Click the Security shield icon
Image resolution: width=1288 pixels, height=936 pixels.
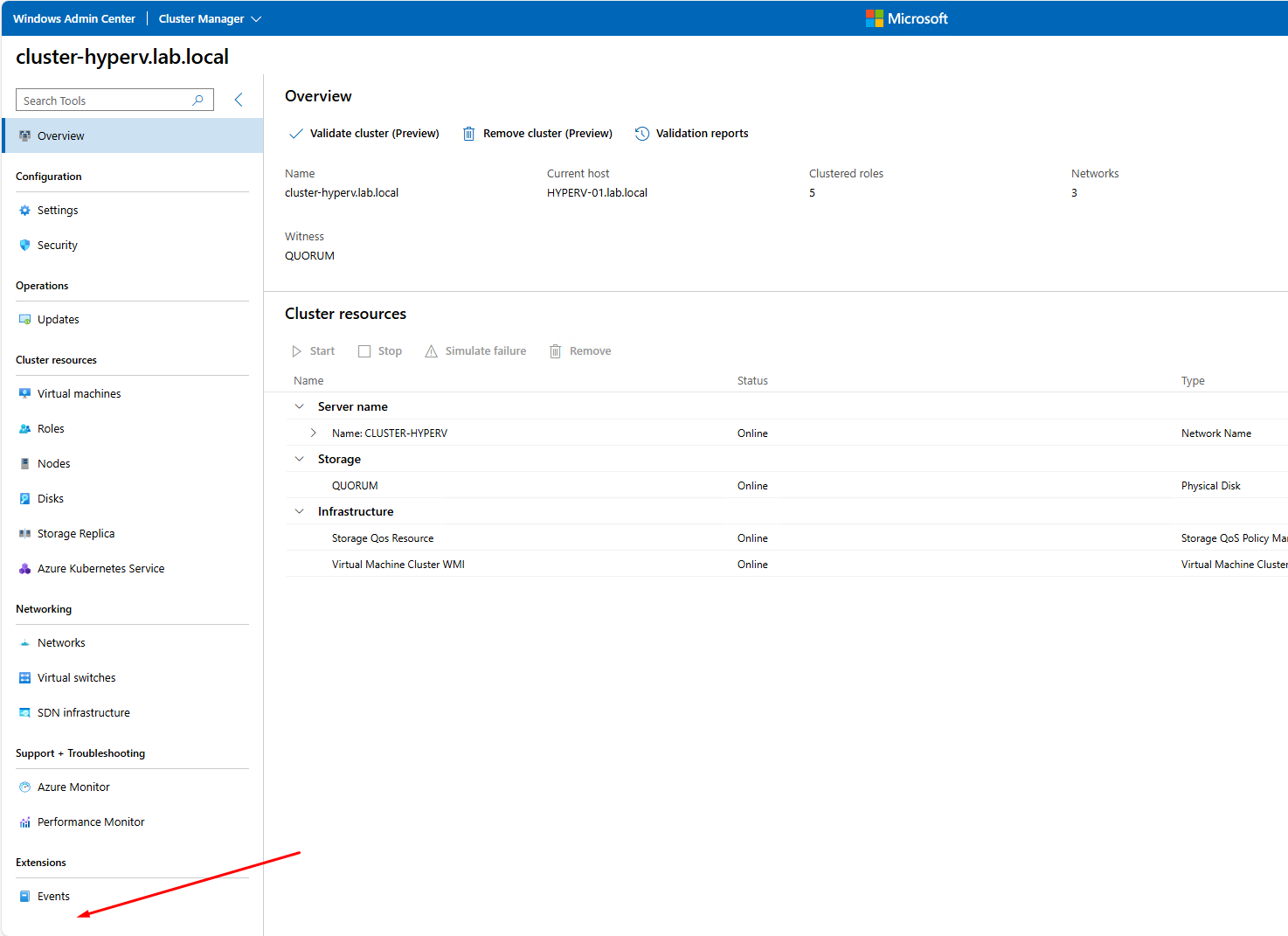tap(24, 246)
